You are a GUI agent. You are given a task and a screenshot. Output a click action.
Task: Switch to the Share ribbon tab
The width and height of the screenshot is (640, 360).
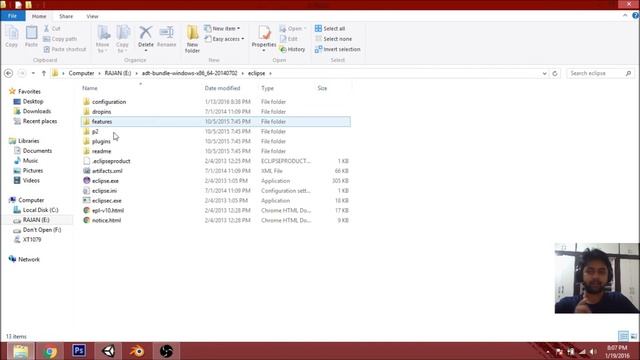[x=66, y=16]
